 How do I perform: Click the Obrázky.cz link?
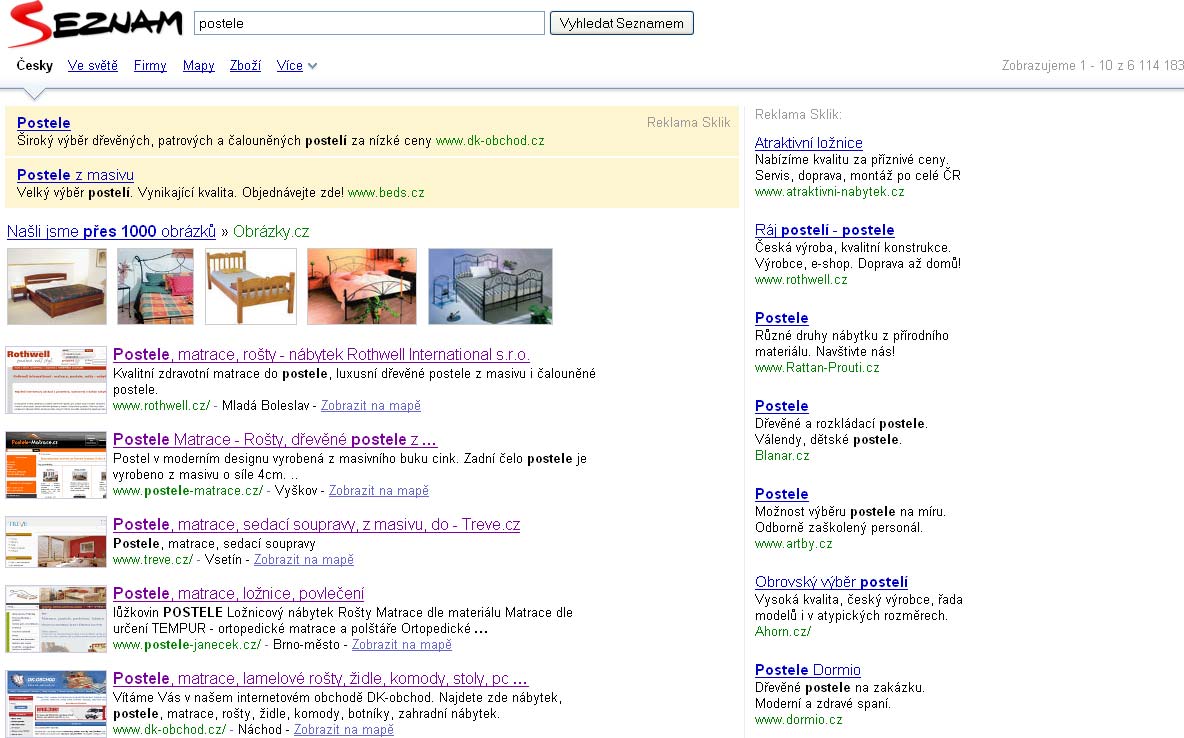tap(271, 232)
